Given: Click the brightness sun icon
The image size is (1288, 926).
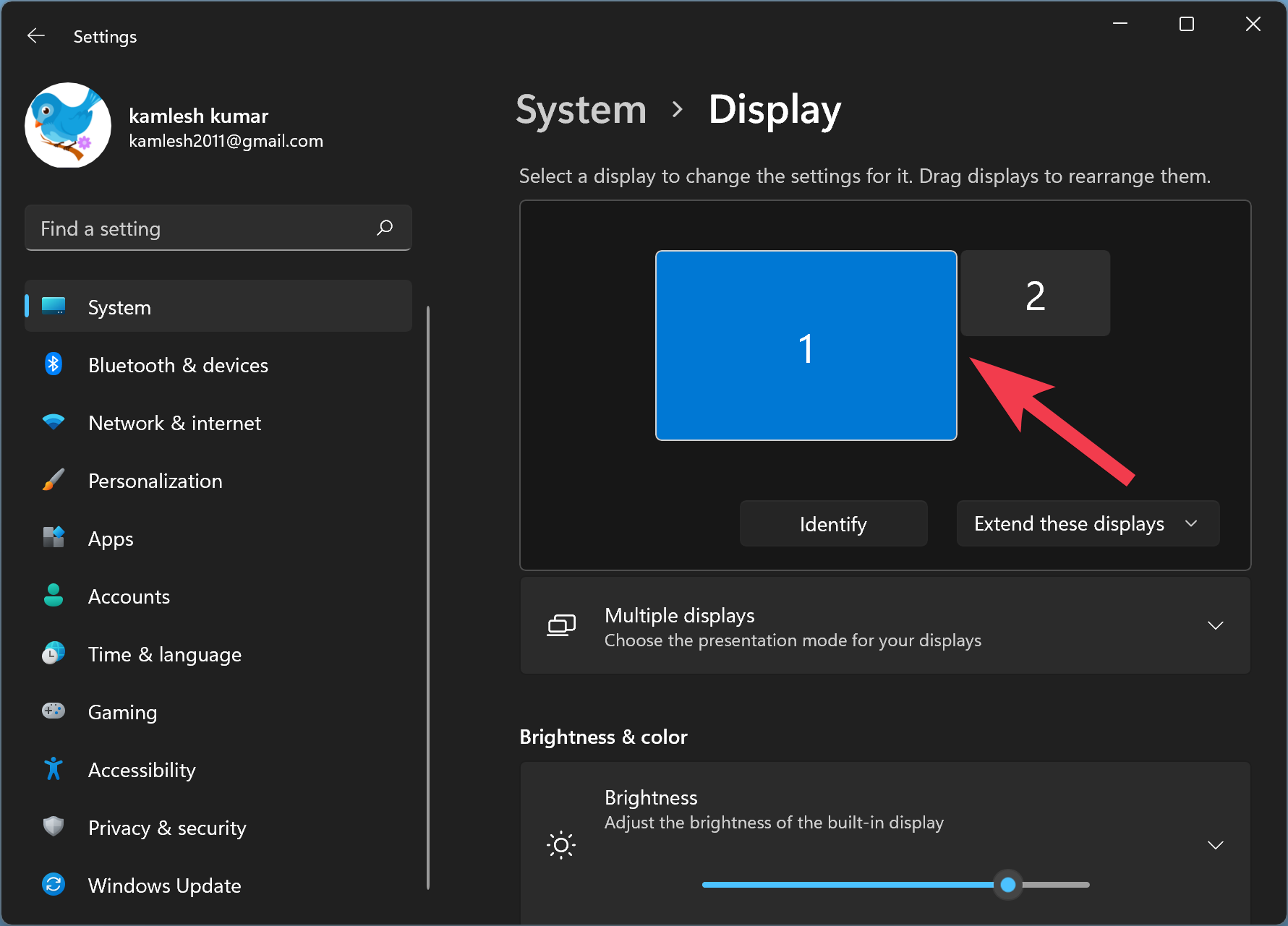Looking at the screenshot, I should (561, 844).
